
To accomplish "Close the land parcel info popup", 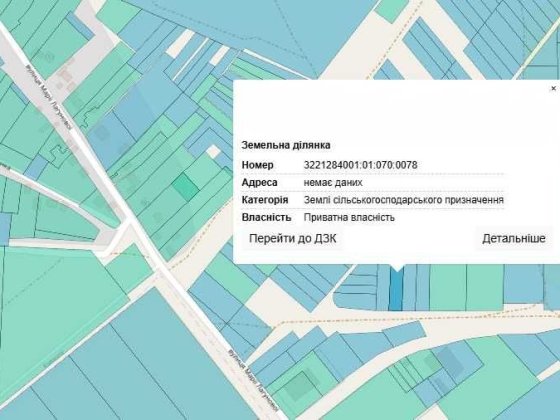I will pos(553,88).
